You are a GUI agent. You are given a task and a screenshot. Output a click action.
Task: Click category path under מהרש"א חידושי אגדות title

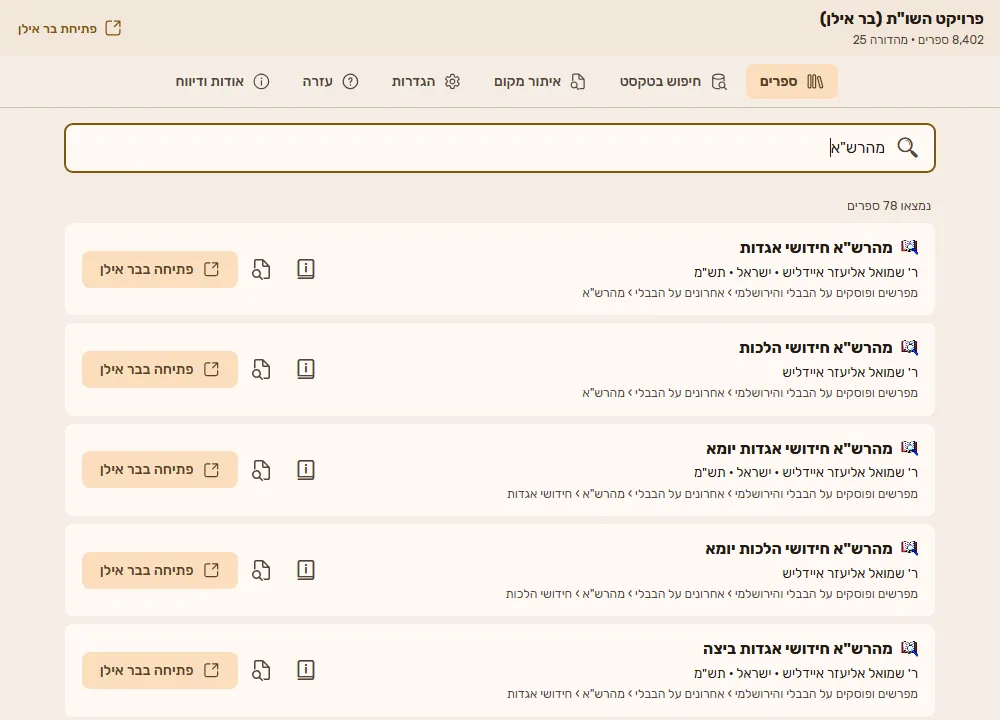[x=750, y=293]
